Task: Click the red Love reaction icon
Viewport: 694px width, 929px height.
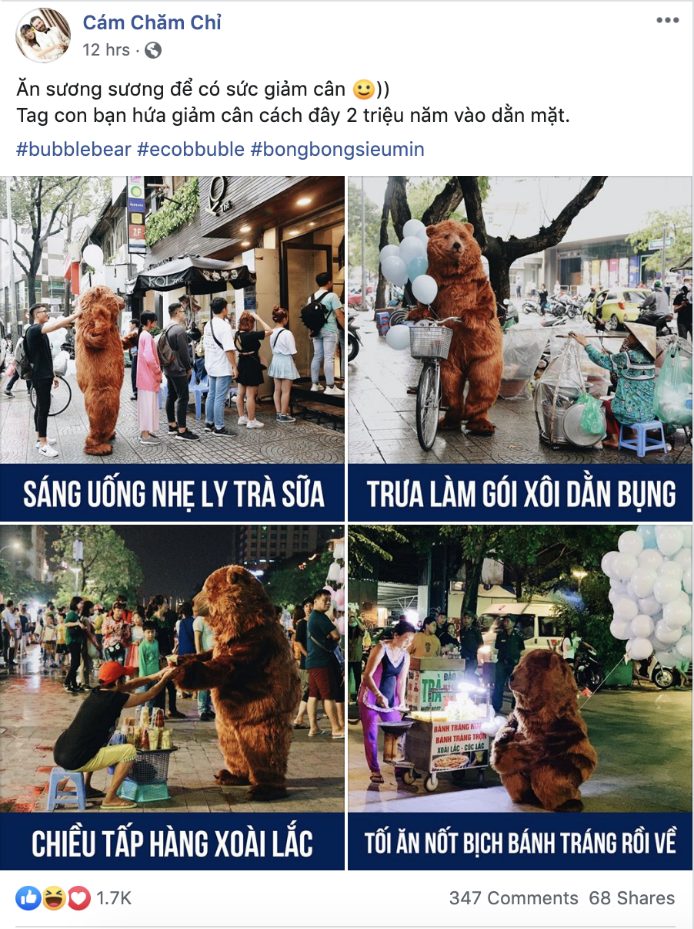Action: tap(79, 898)
